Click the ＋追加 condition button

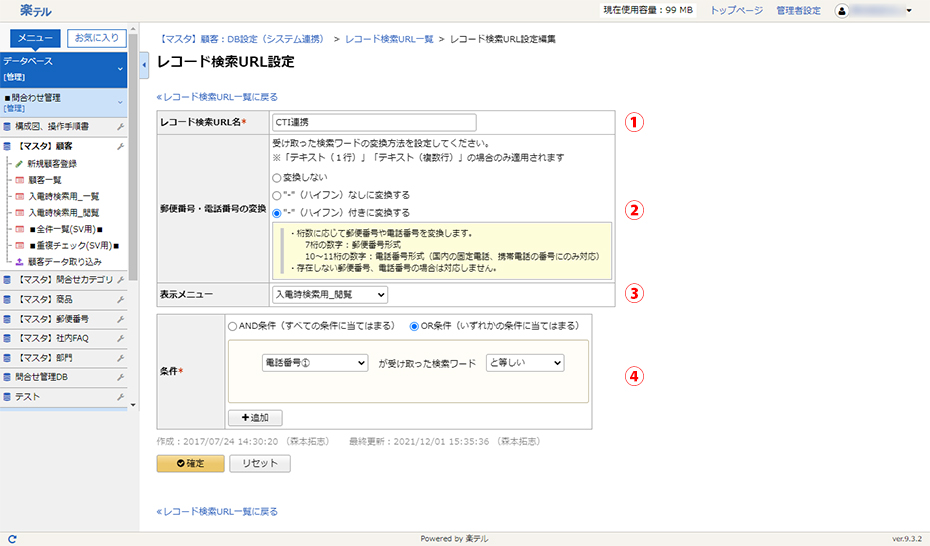pyautogui.click(x=255, y=417)
